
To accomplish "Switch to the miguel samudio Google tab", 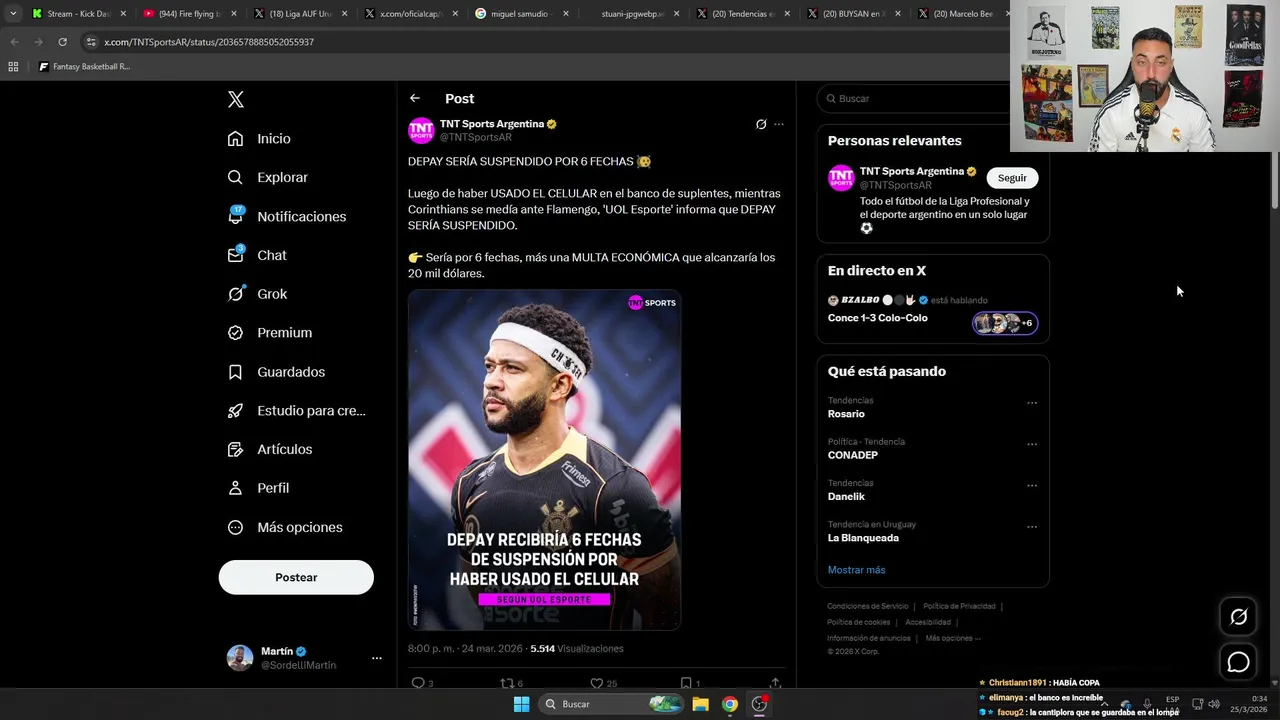I will point(520,14).
